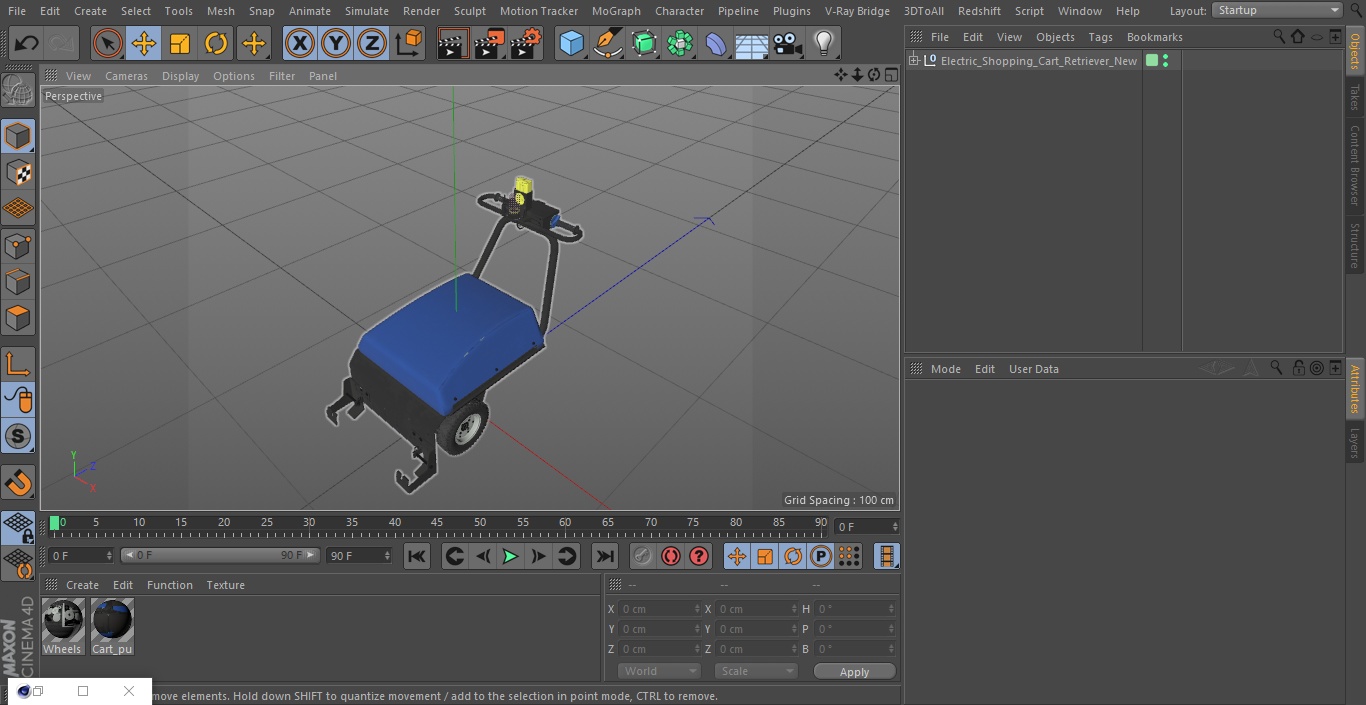Expand Electric_Shopping_Cart_Retriever_New object tree
The width and height of the screenshot is (1366, 705).
[913, 61]
